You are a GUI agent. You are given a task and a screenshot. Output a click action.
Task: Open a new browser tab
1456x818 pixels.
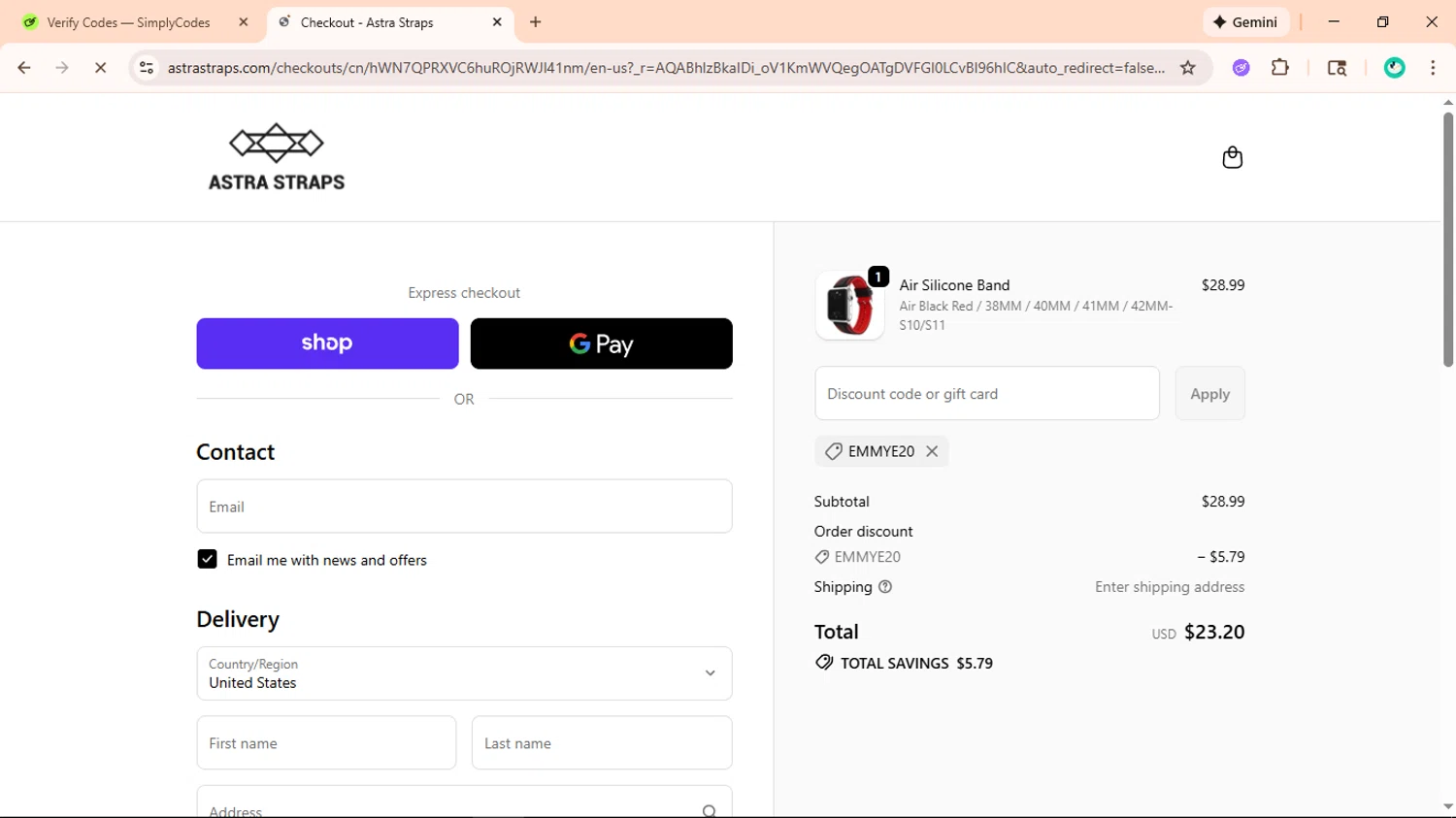click(x=536, y=22)
